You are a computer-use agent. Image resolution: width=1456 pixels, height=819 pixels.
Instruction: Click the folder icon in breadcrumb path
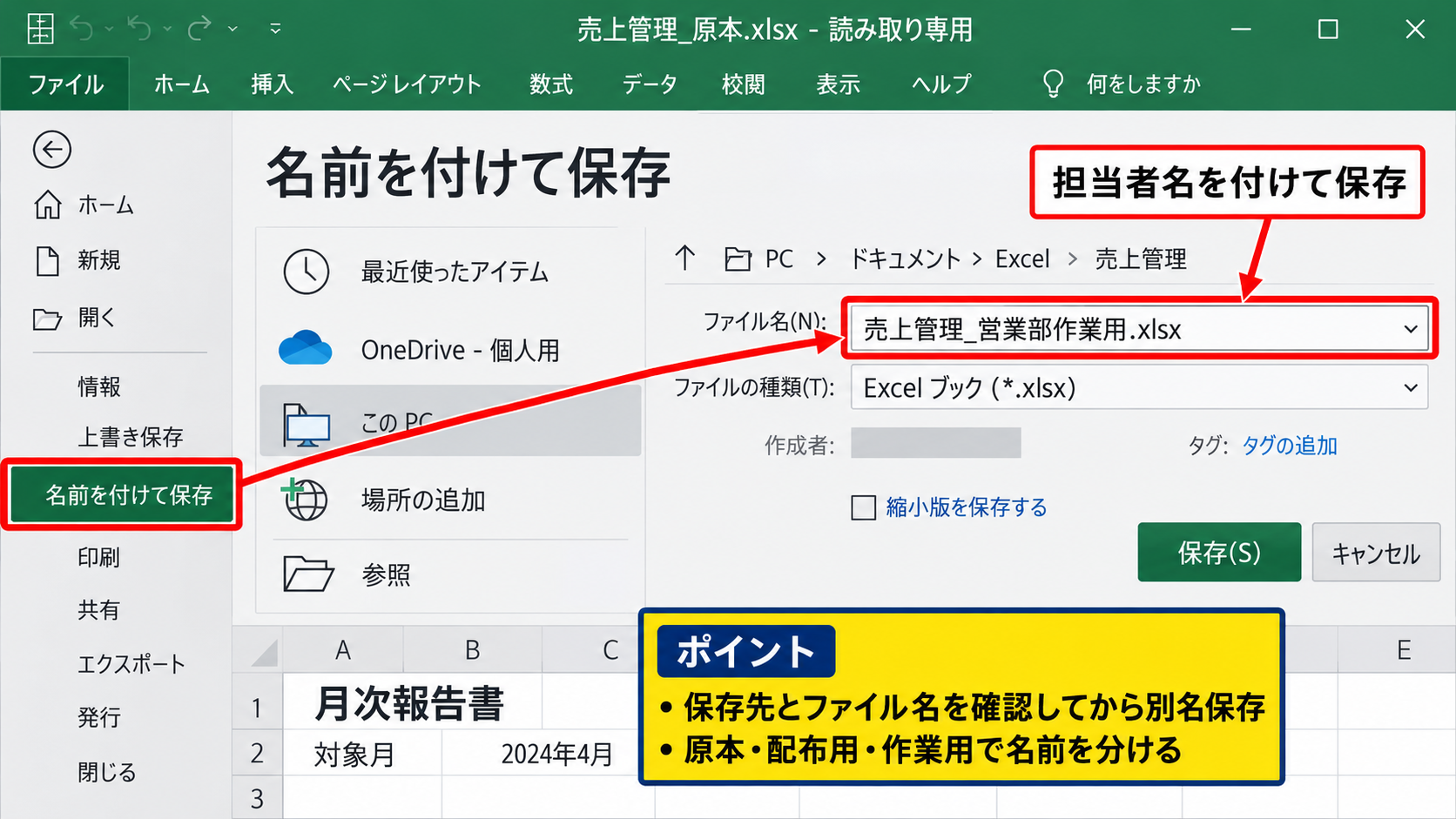tap(738, 258)
